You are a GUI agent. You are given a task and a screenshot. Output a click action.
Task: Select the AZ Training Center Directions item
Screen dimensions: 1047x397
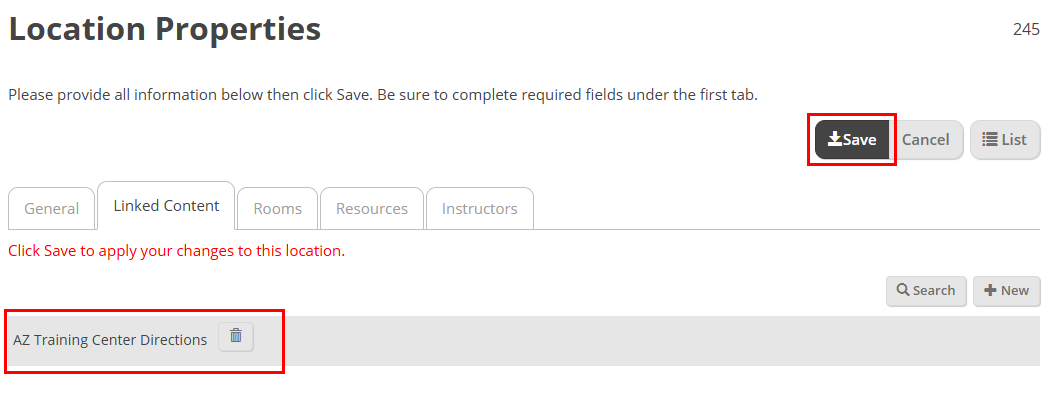(110, 340)
